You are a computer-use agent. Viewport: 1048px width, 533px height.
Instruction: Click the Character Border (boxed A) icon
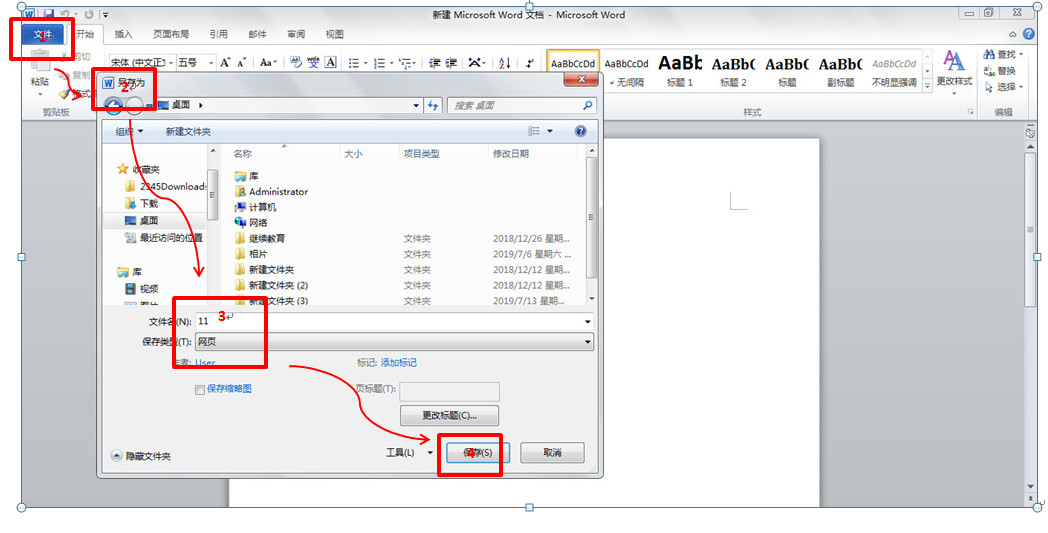[330, 62]
